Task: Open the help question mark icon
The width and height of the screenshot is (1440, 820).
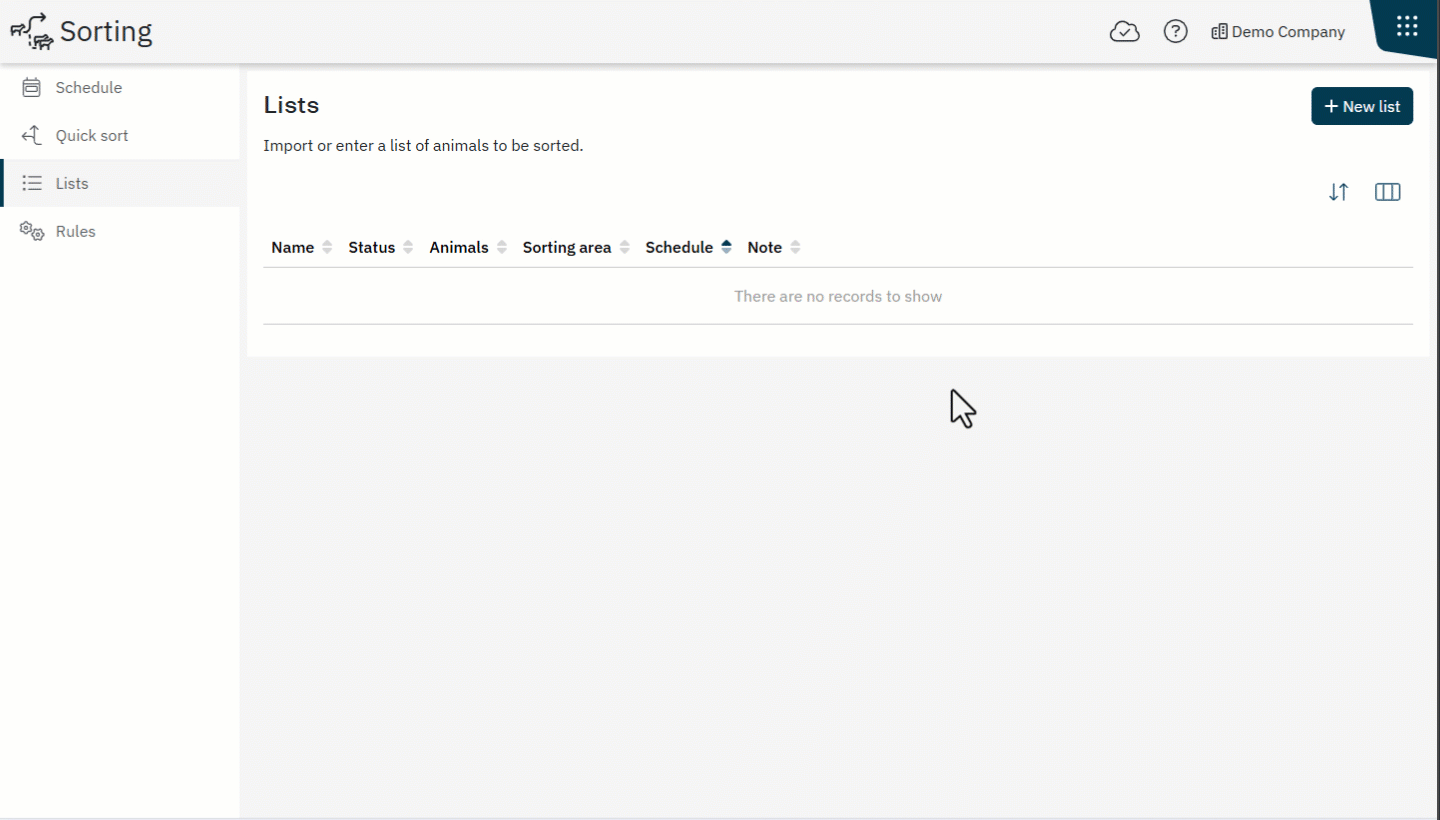Action: (x=1175, y=32)
